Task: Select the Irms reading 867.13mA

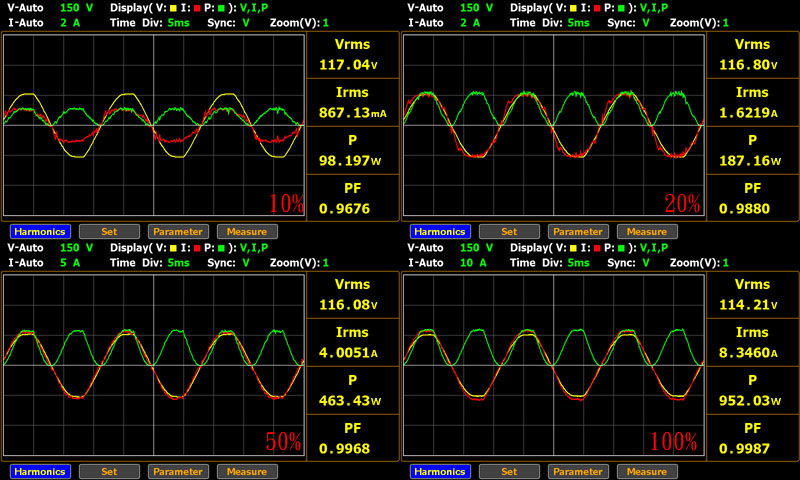Action: [x=353, y=113]
